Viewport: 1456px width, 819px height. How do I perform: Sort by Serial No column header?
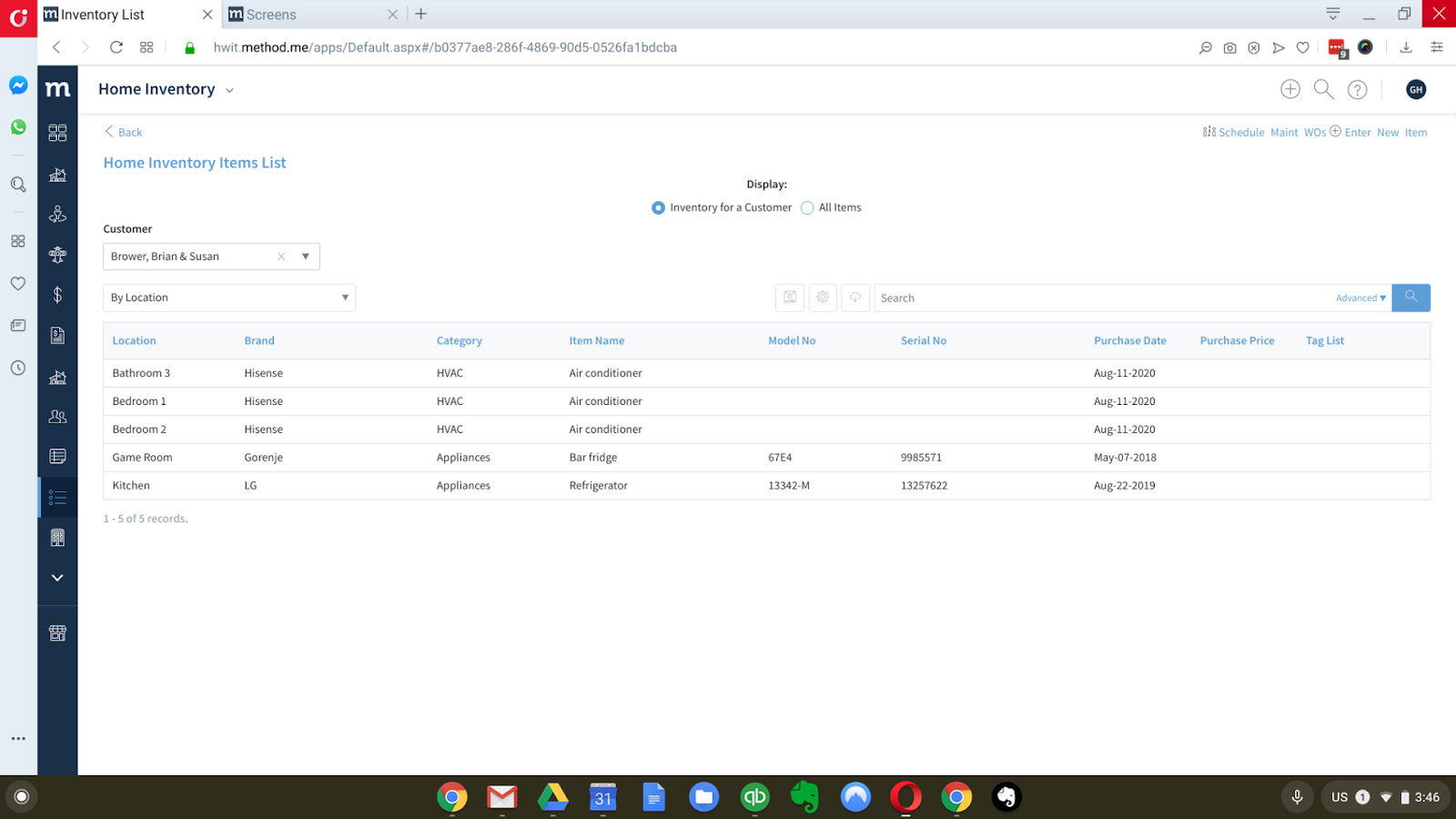[924, 340]
